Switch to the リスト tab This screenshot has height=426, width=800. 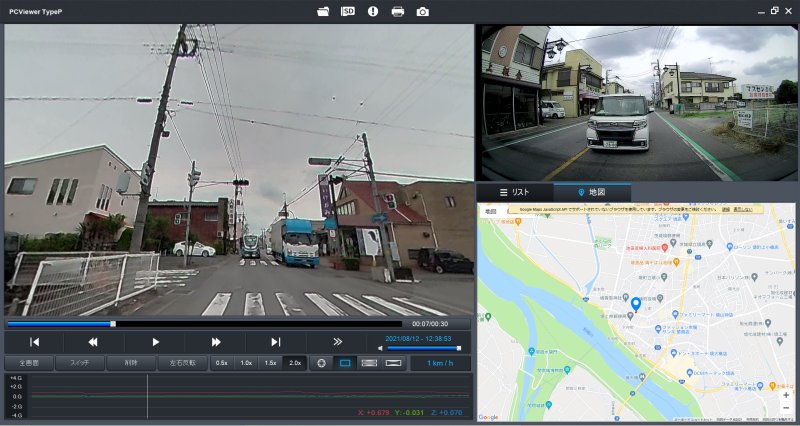[515, 191]
